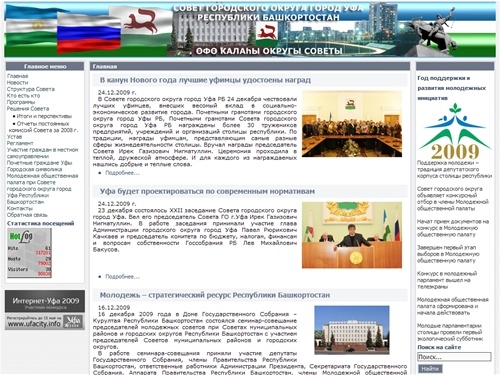
Task: Open Молодые парламентарии провели субботник link
Action: point(450,332)
